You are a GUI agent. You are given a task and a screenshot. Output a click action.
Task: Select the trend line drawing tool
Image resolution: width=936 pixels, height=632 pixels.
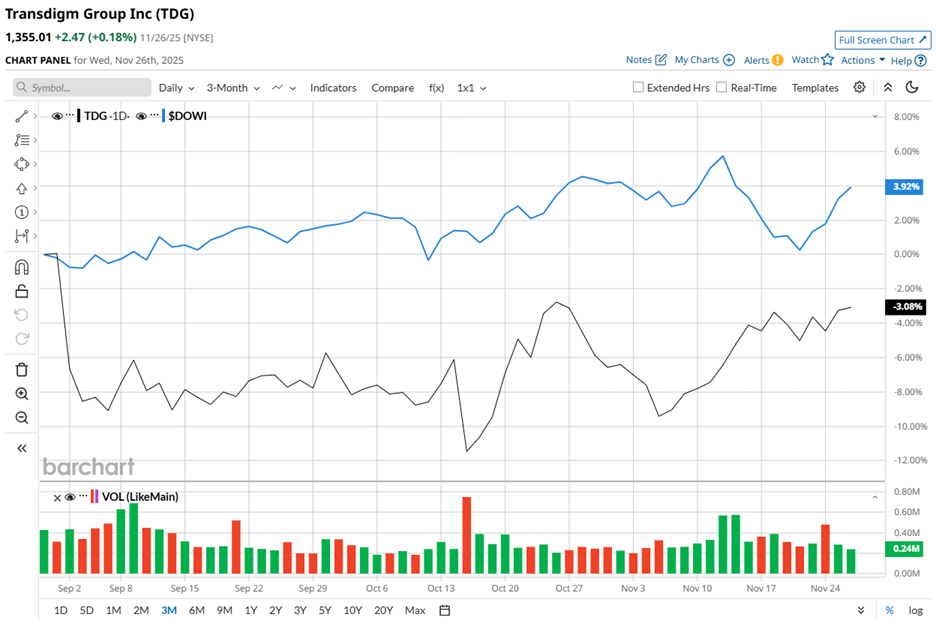point(21,116)
